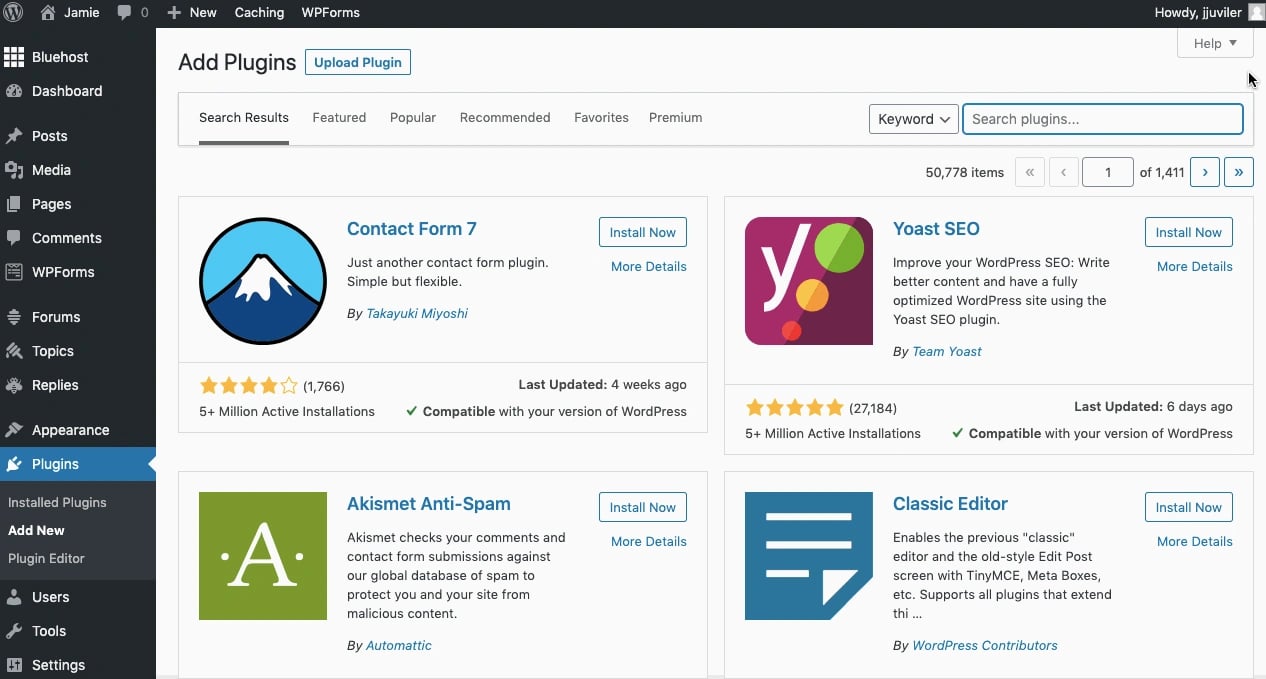Expand the Help panel dropdown

tap(1215, 43)
